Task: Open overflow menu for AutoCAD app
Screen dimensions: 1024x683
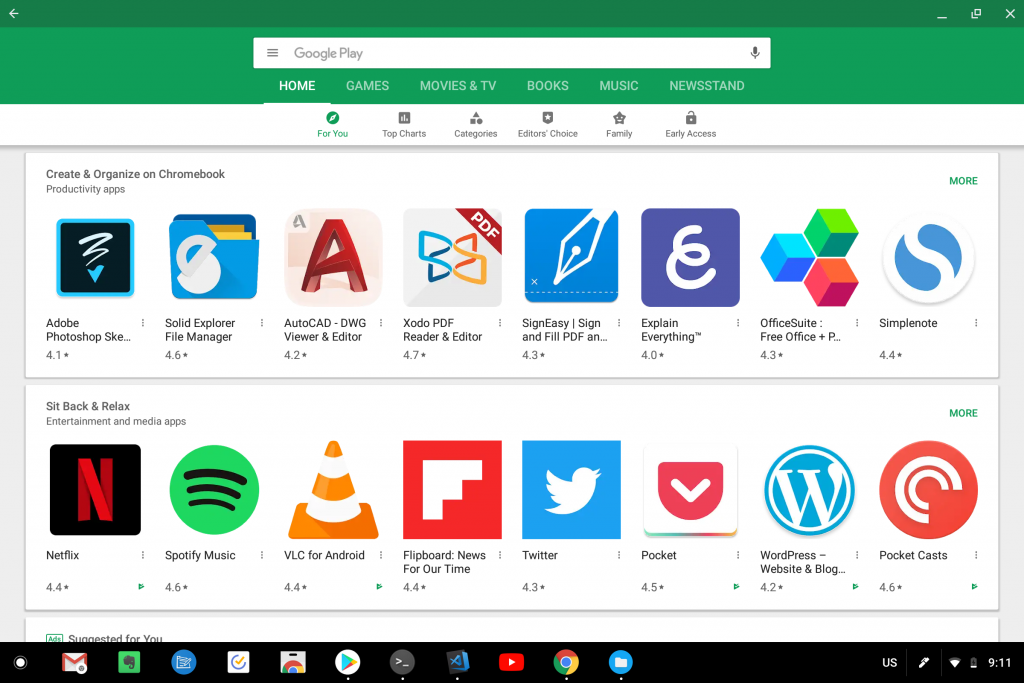Action: 381,323
